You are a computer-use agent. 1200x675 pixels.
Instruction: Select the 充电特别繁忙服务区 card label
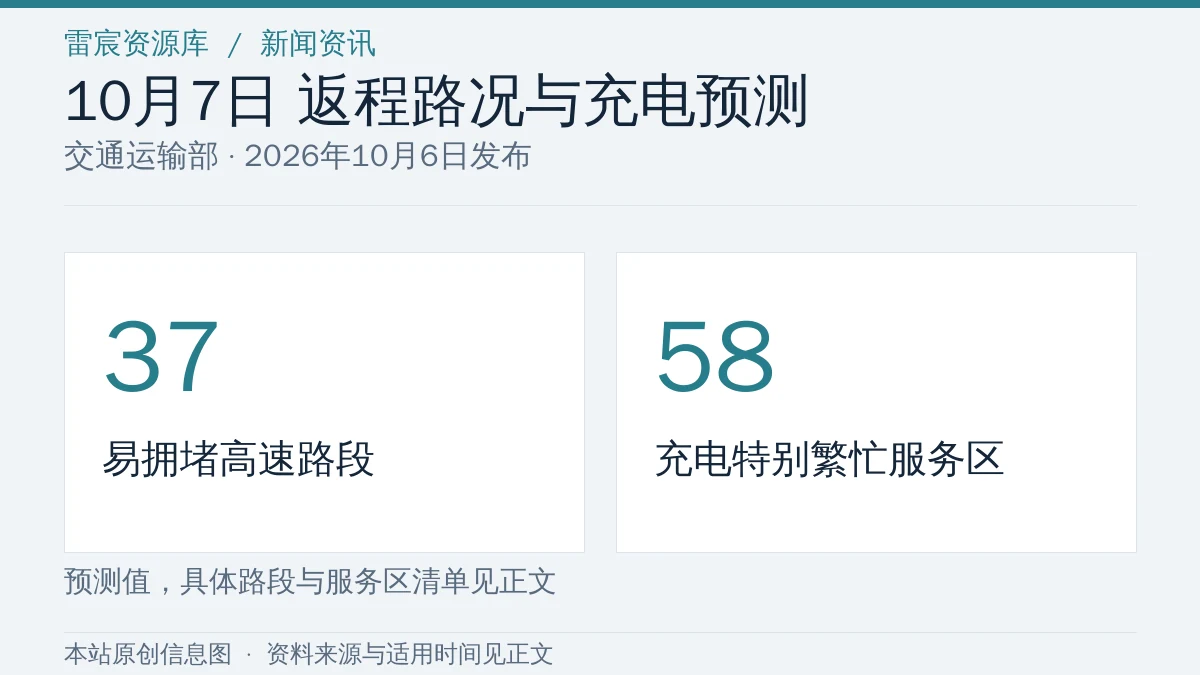coord(829,459)
